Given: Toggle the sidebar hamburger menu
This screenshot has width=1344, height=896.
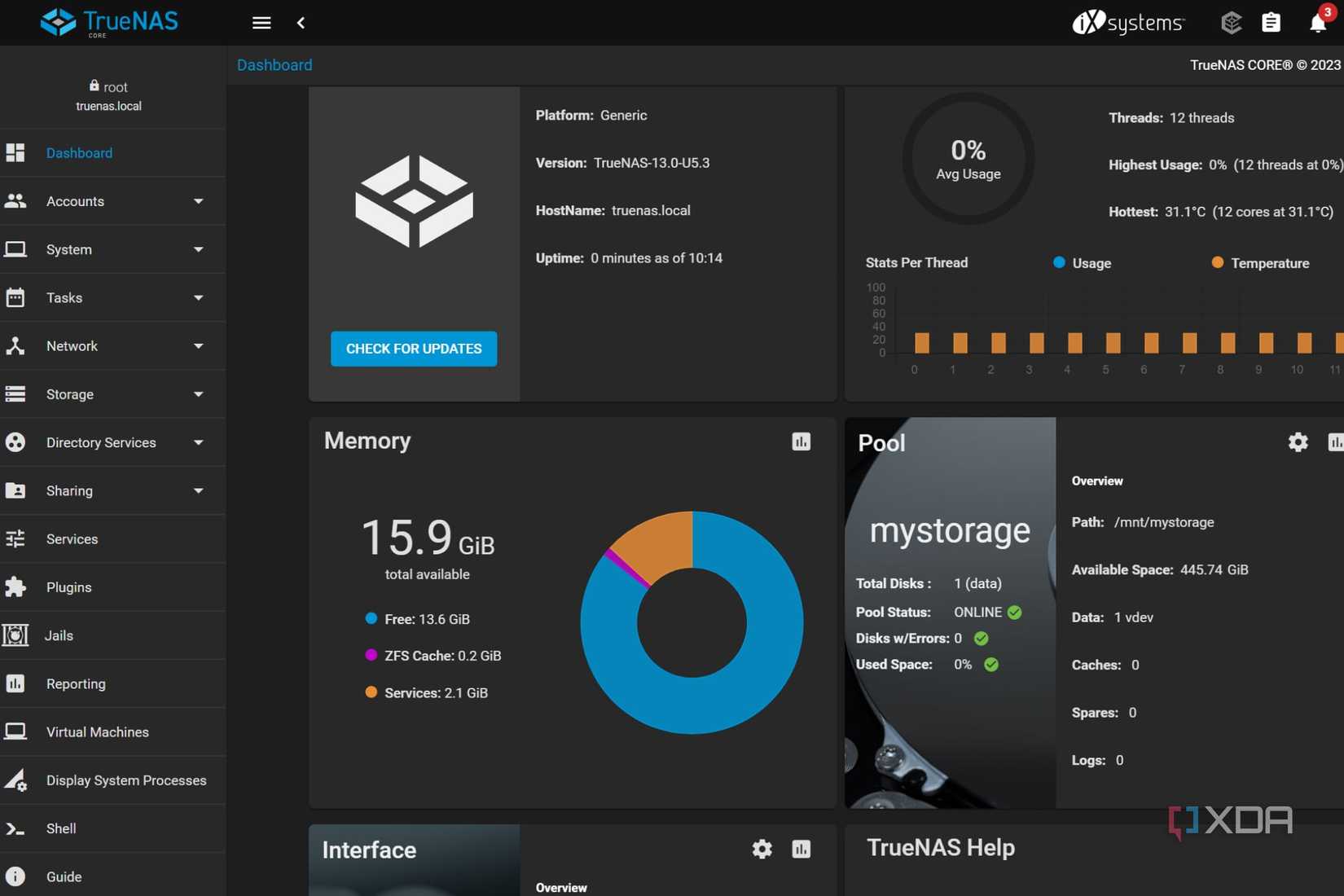Looking at the screenshot, I should 261,23.
